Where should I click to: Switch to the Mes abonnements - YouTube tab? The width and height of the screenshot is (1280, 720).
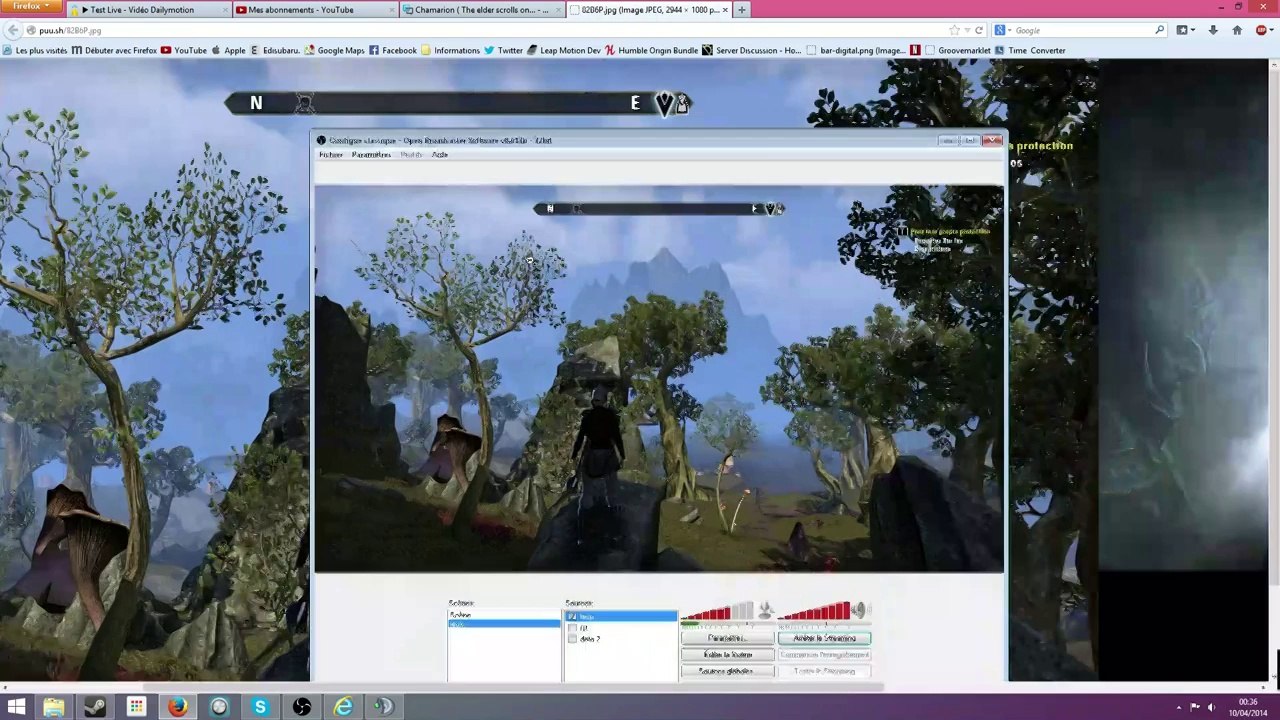click(313, 10)
